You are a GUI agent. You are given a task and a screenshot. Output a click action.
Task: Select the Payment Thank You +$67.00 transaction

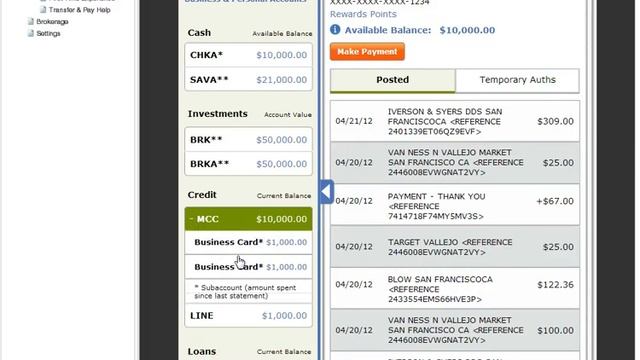pos(455,204)
